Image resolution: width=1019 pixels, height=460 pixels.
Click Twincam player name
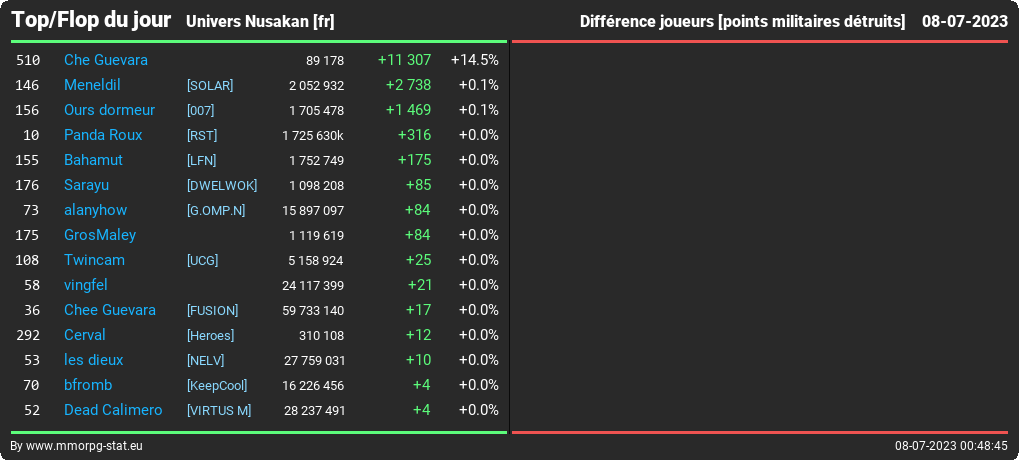pos(94,260)
